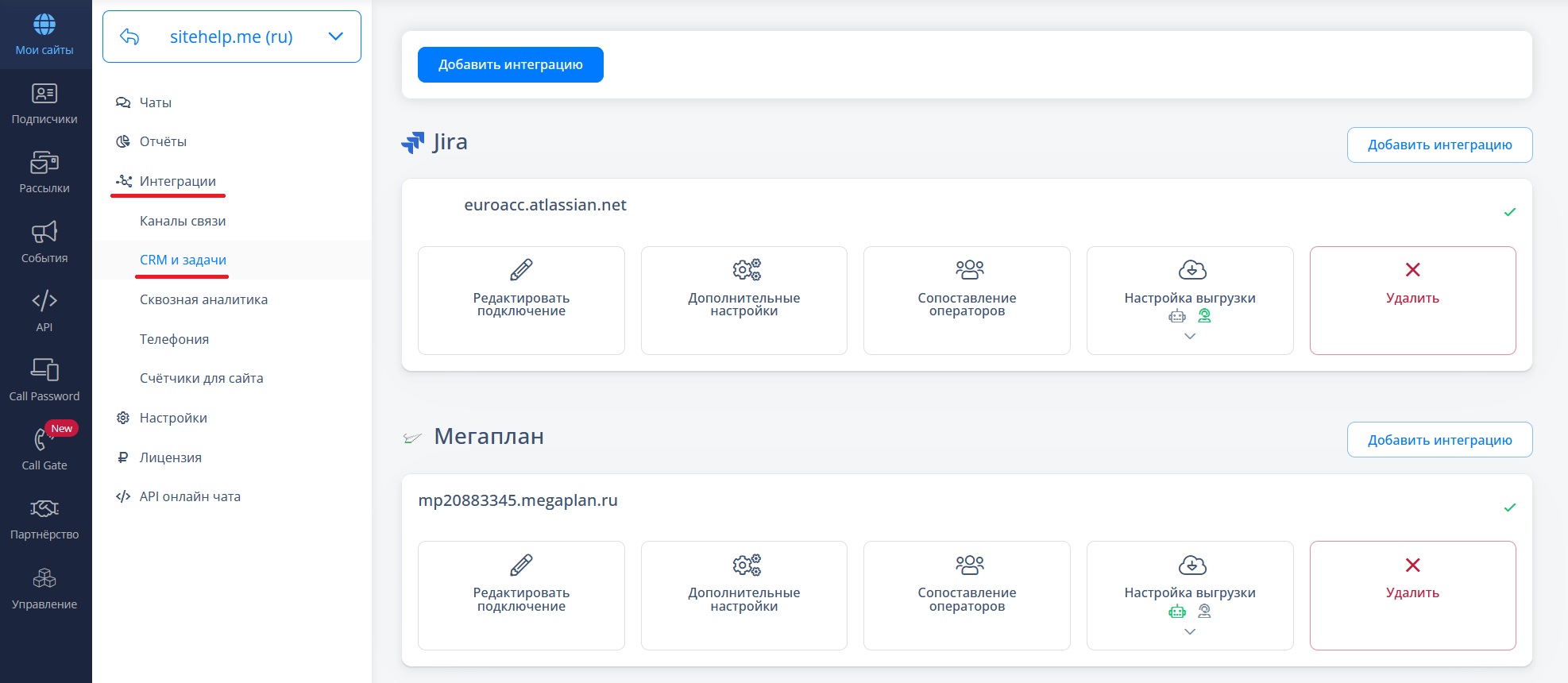Click gears icon in Jira card
This screenshot has width=1568, height=683.
747,270
